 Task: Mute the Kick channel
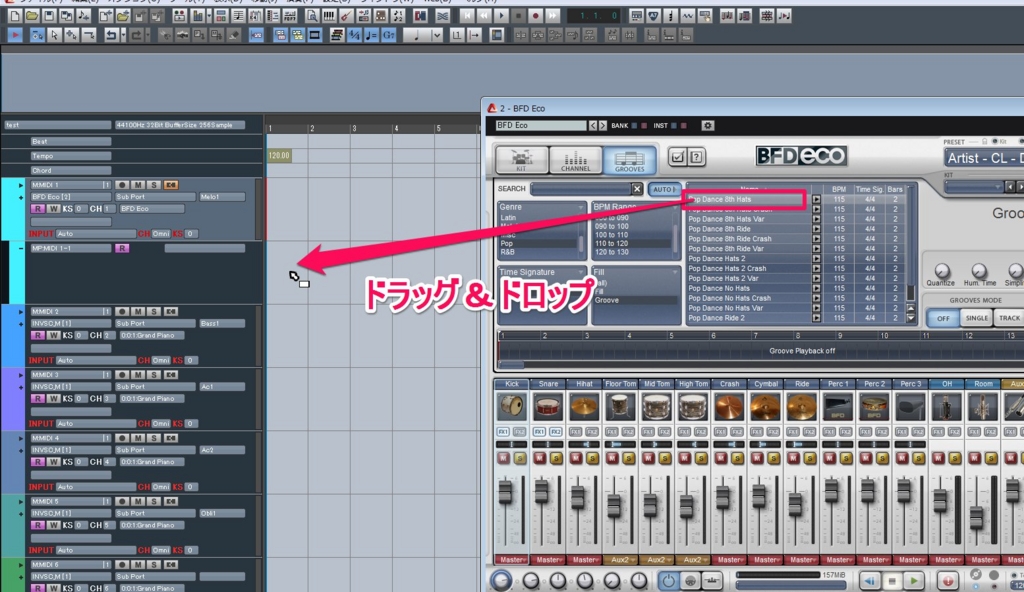point(504,458)
